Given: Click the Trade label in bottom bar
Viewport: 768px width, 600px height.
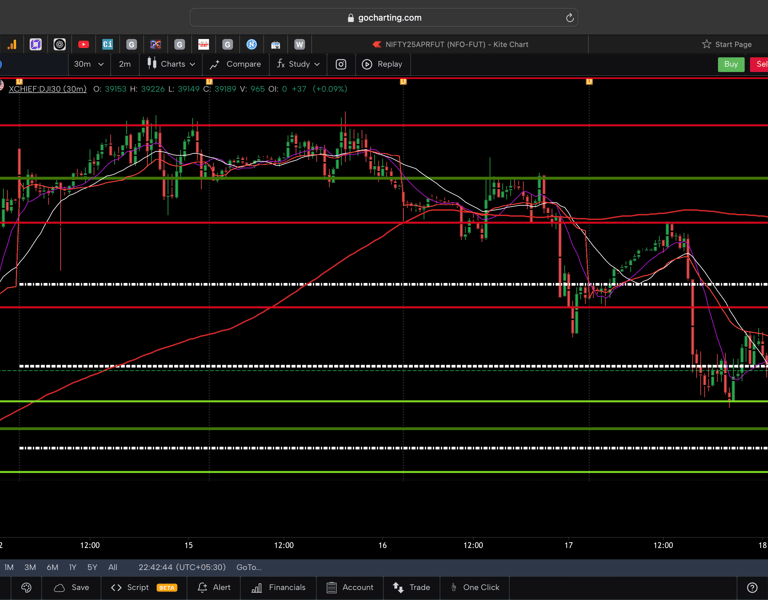Looking at the screenshot, I should pos(420,587).
